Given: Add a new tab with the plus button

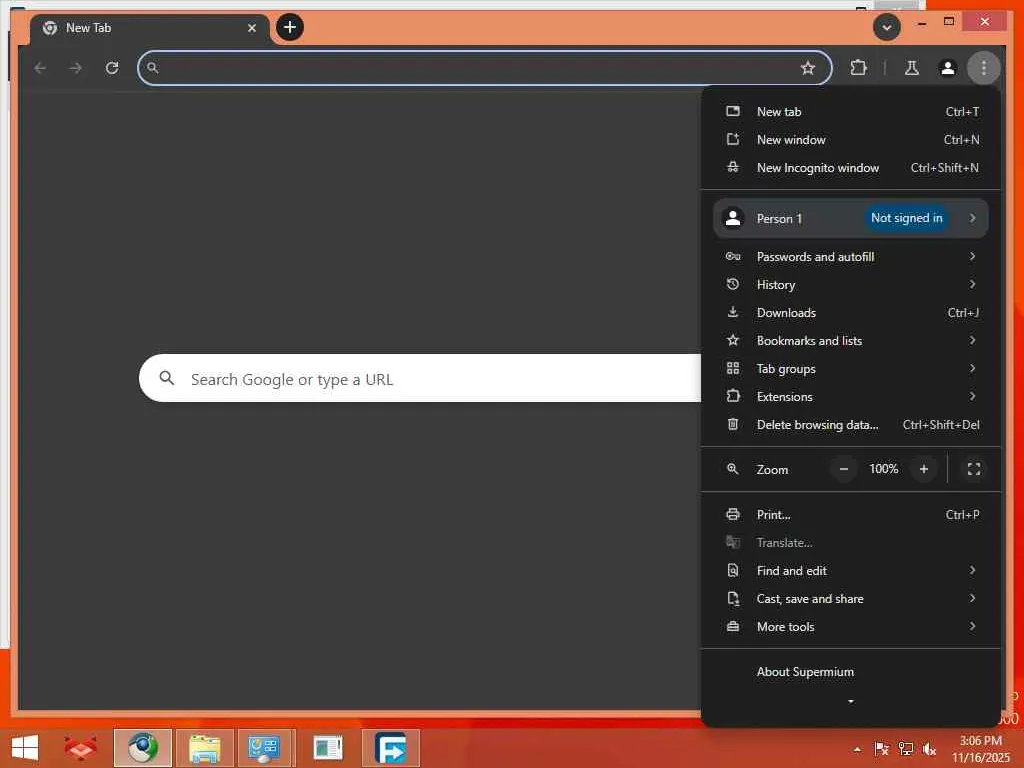Looking at the screenshot, I should [290, 27].
